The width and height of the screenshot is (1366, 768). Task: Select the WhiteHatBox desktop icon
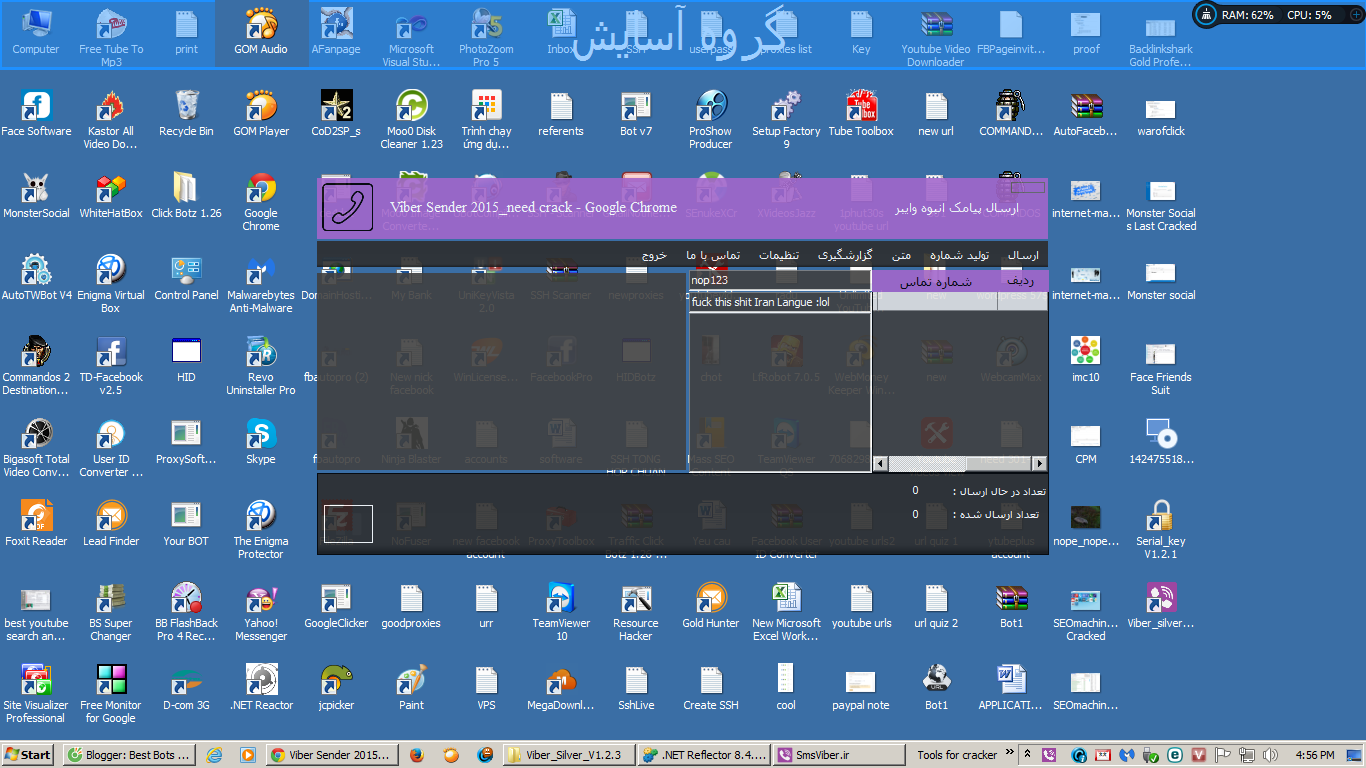coord(111,196)
